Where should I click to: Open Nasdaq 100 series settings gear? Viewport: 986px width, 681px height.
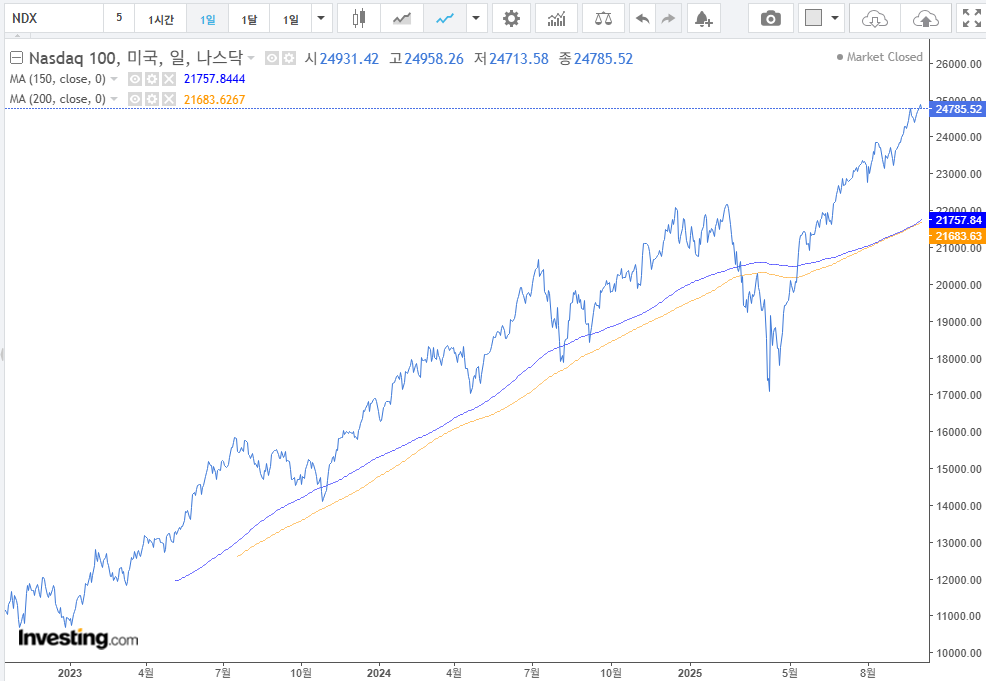[289, 58]
